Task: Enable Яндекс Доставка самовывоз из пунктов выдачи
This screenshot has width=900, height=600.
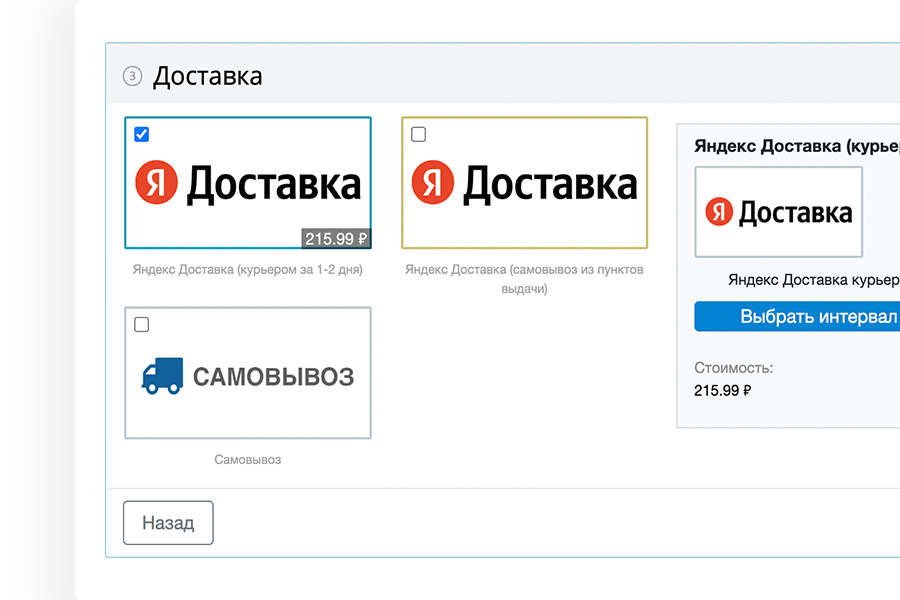Action: [417, 132]
